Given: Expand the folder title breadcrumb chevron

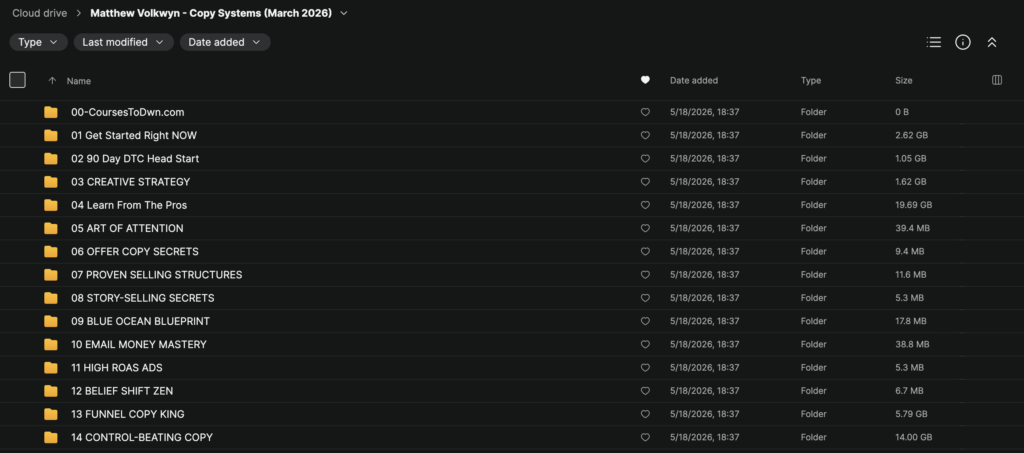Looking at the screenshot, I should [x=344, y=13].
